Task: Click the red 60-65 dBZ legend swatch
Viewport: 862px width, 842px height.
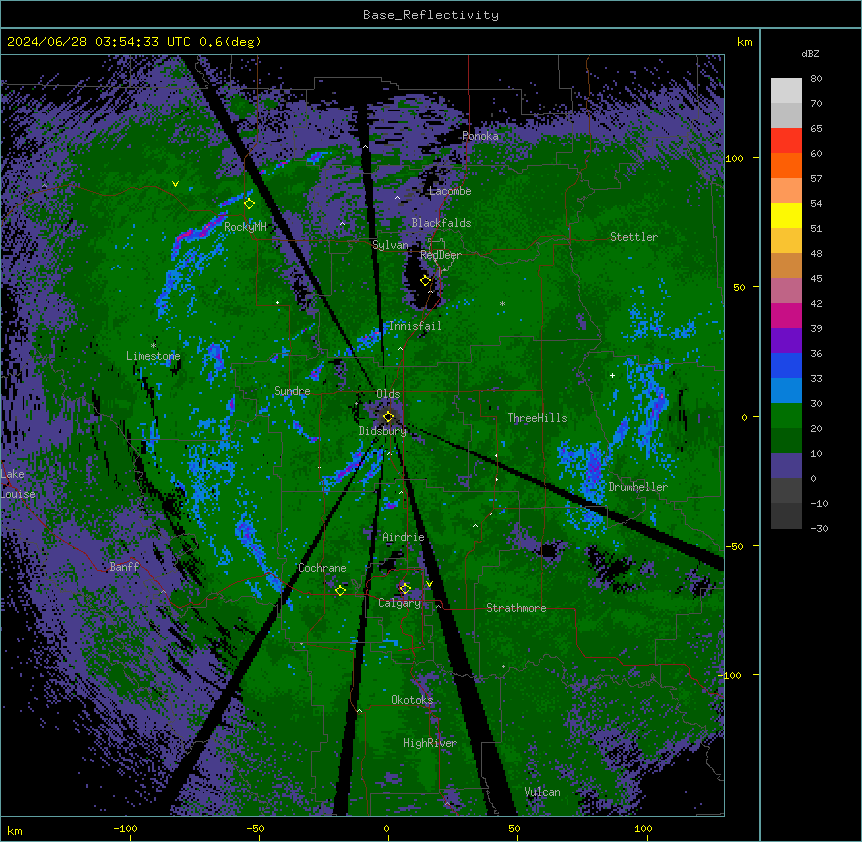Action: [x=786, y=140]
